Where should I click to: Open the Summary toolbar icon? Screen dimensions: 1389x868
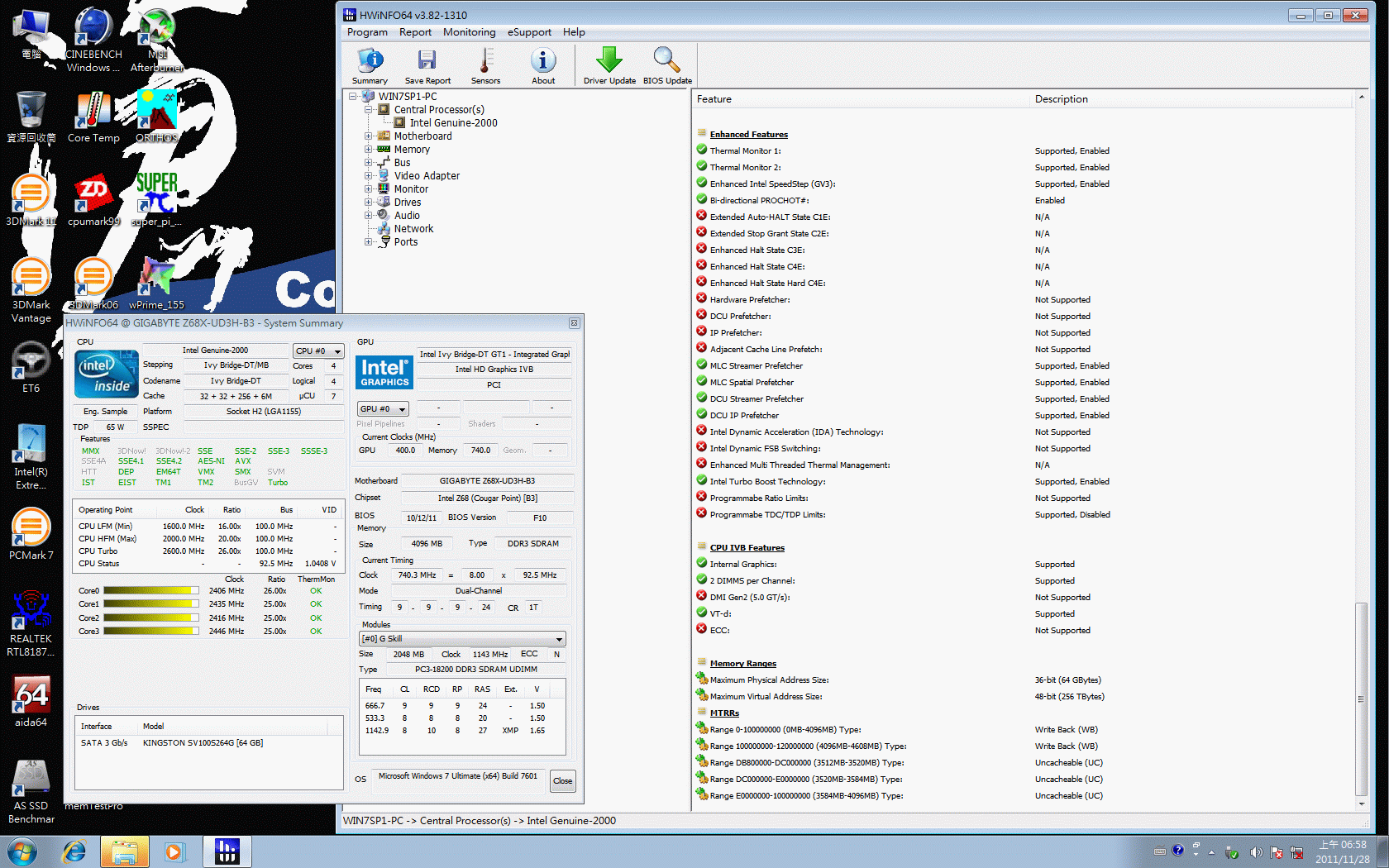pos(370,65)
